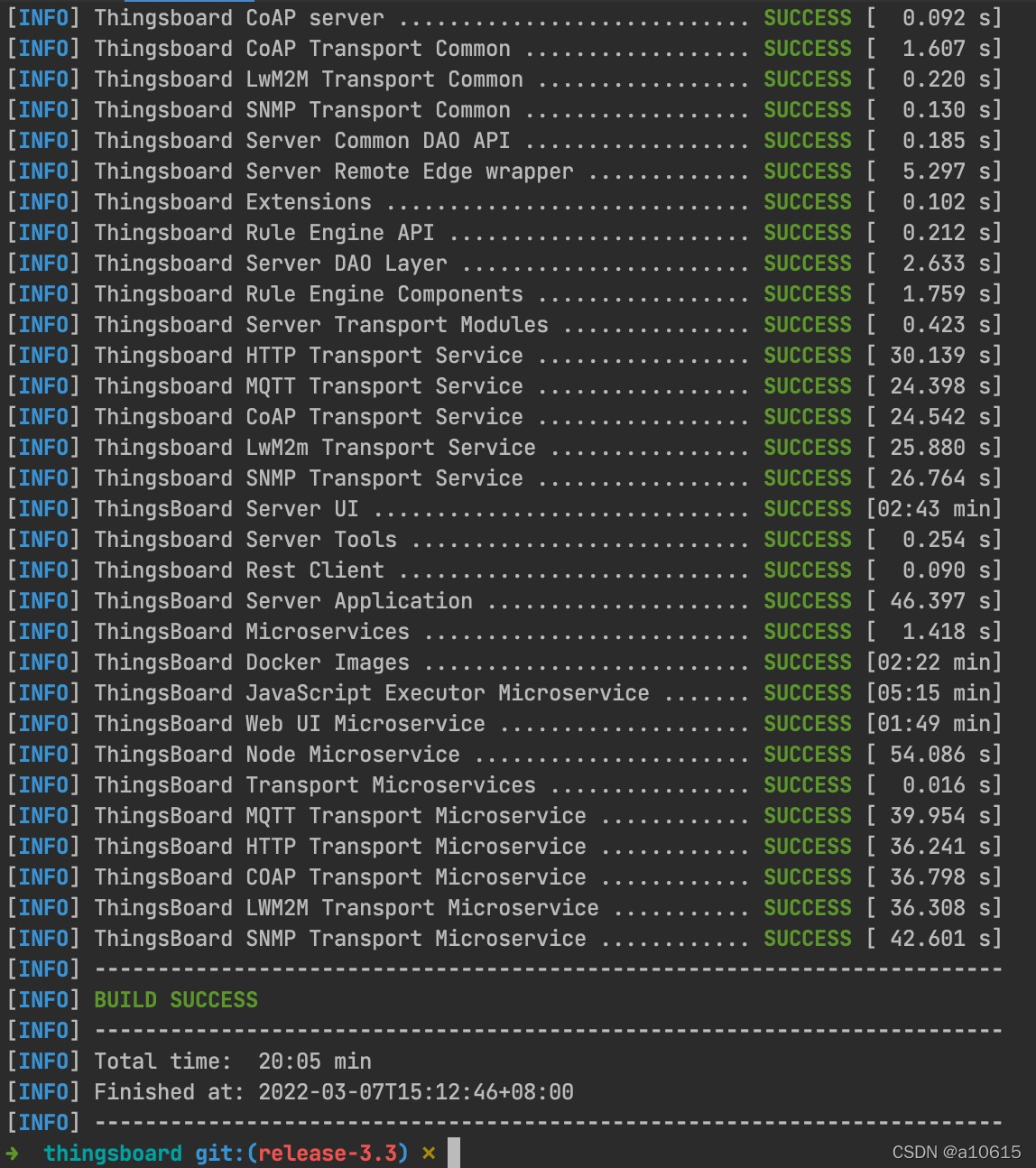Screen dimensions: 1036x1168
Task: Click 'Total time: 20:05 min' line
Action: [233, 1061]
